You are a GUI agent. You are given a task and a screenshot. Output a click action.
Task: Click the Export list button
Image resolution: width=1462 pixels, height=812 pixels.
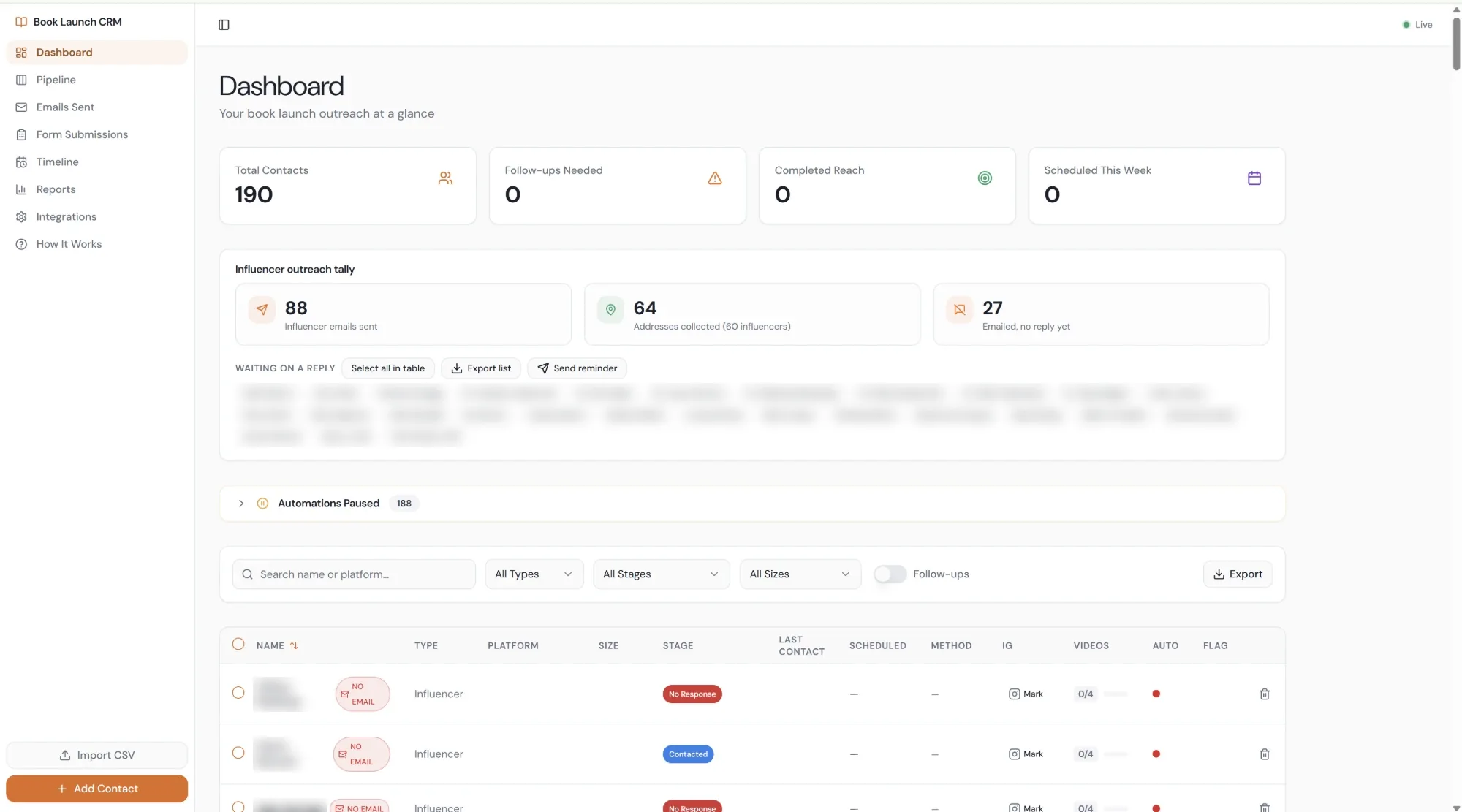click(481, 368)
